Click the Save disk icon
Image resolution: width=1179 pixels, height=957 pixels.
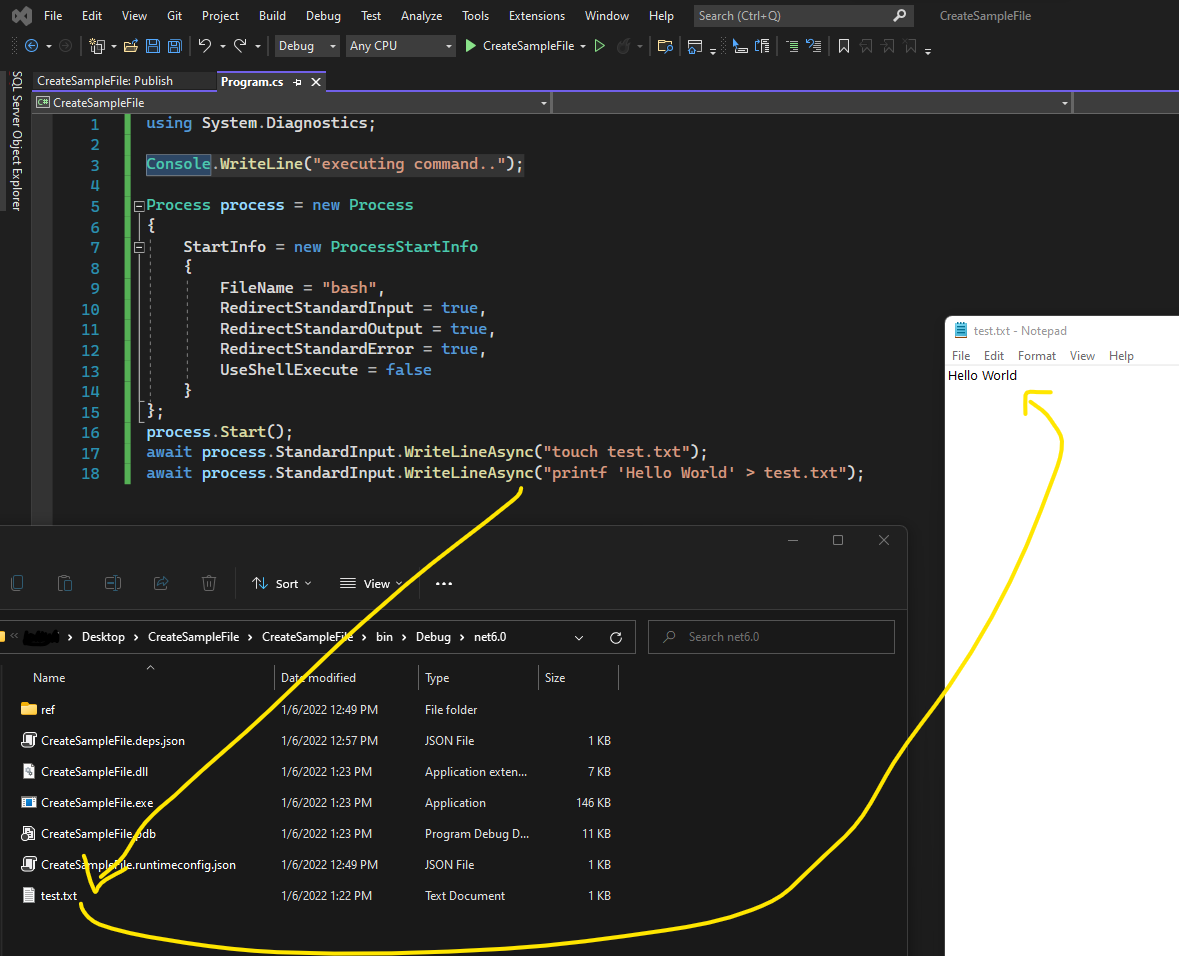(x=153, y=46)
